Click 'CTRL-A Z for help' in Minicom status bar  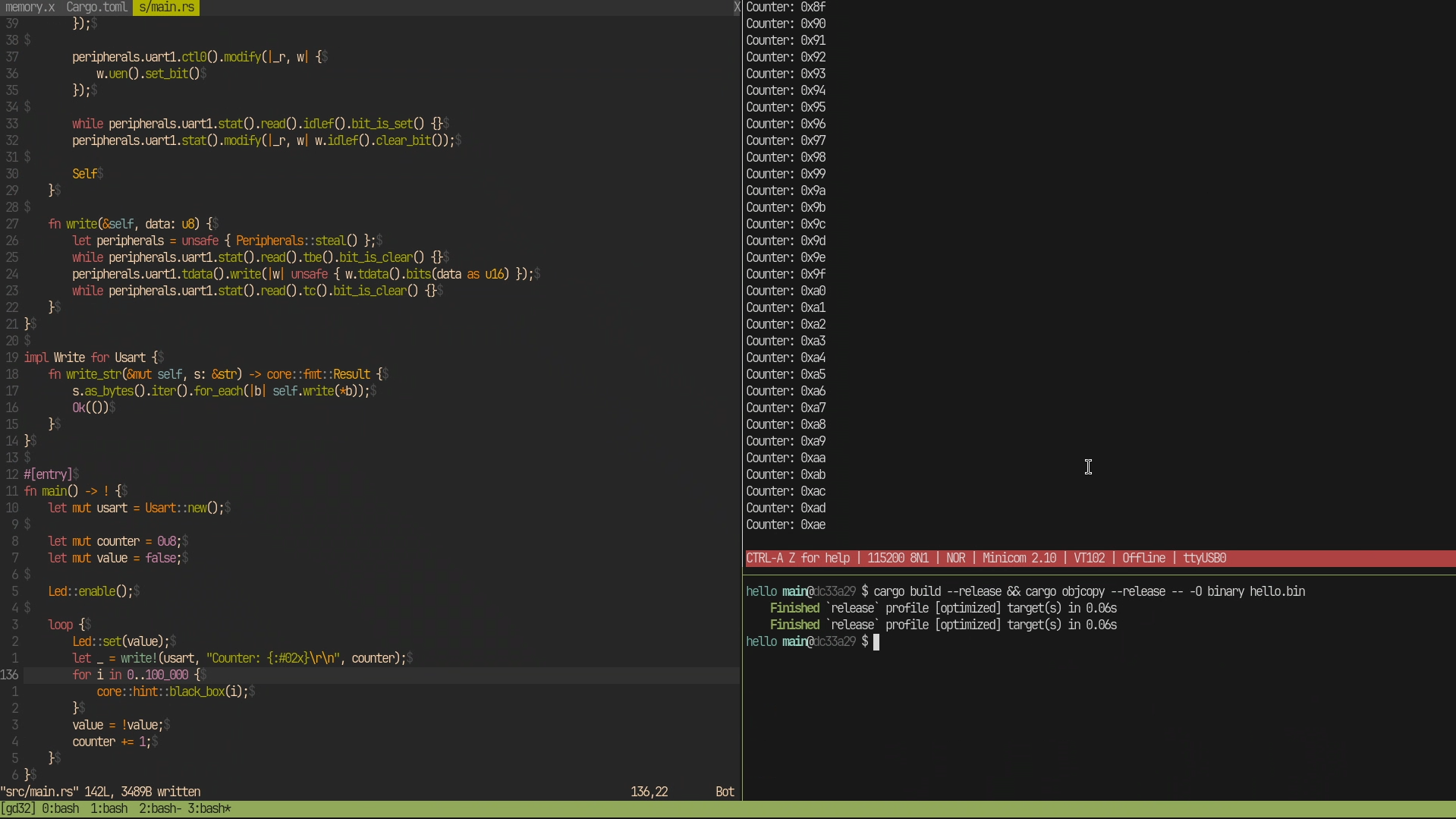pyautogui.click(x=797, y=559)
